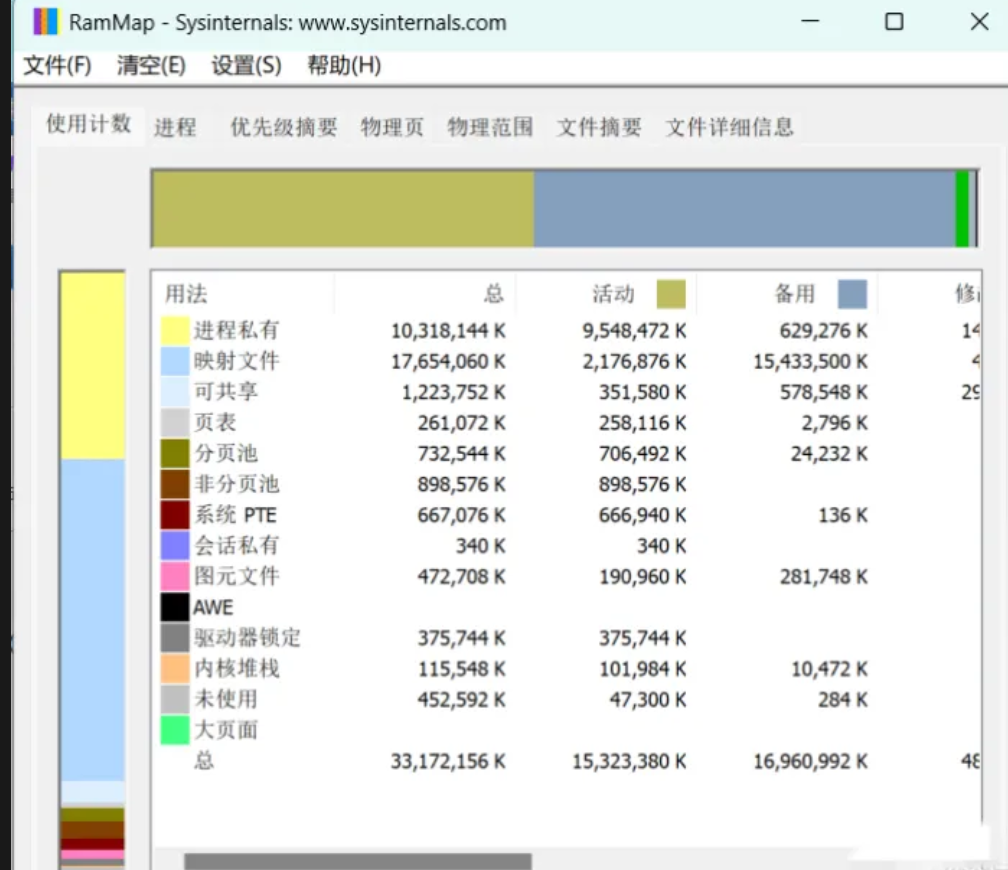Select the 进程私有 row label
1008x870 pixels.
tap(237, 331)
